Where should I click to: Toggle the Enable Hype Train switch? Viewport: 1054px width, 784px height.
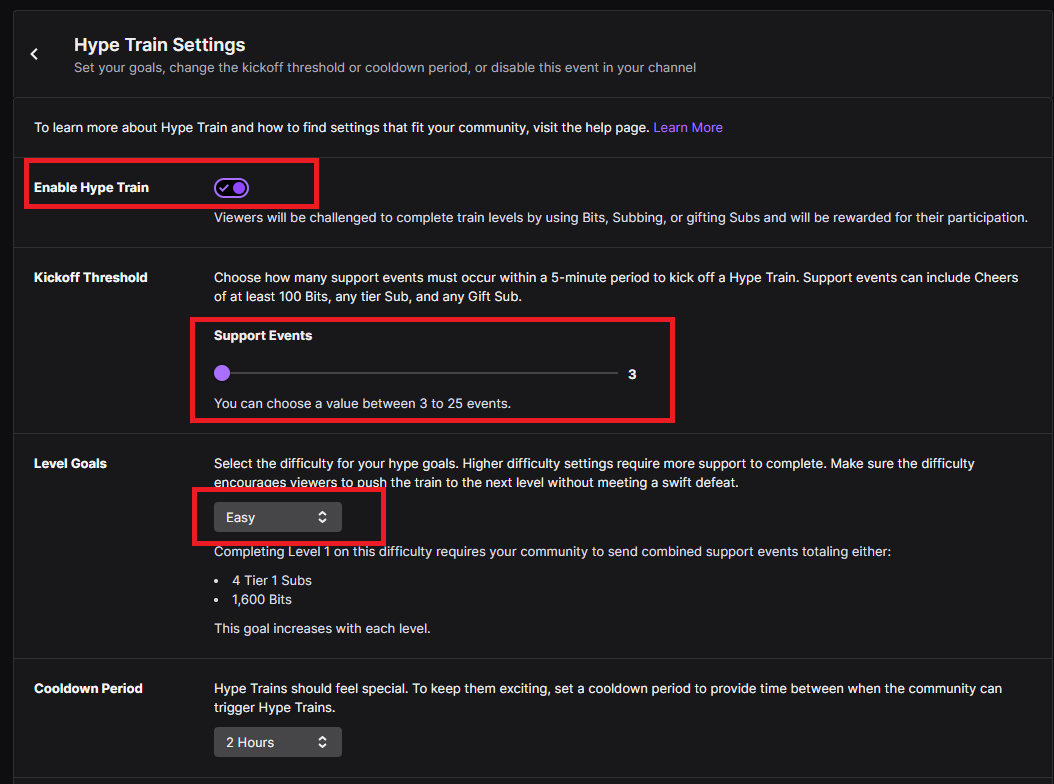[x=231, y=188]
